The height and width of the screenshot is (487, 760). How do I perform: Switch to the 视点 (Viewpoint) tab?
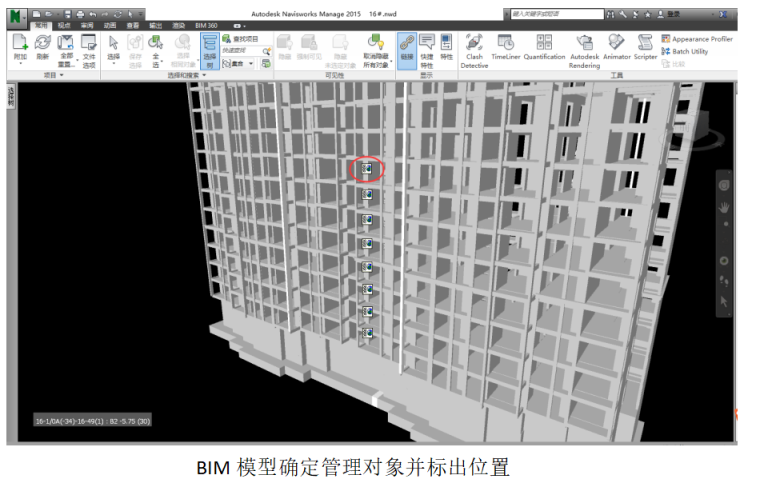pos(64,24)
